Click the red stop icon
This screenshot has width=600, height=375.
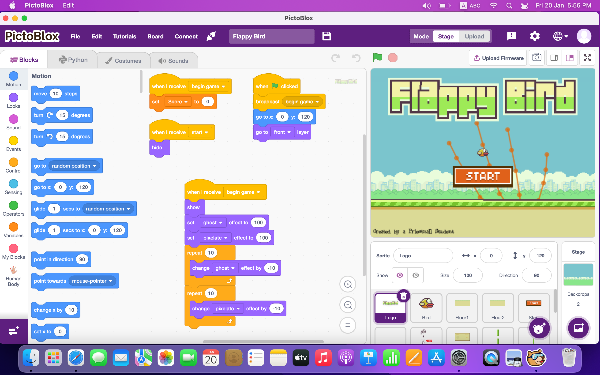point(393,58)
